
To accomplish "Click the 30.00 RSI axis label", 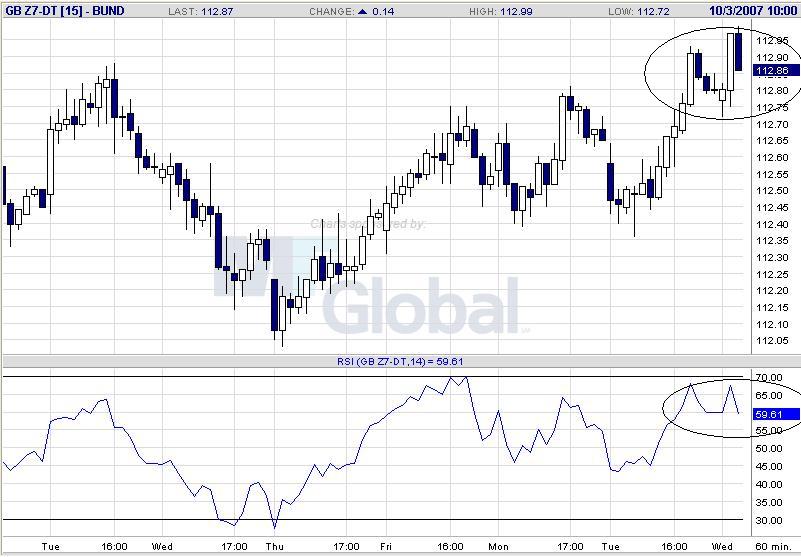I will click(x=769, y=521).
